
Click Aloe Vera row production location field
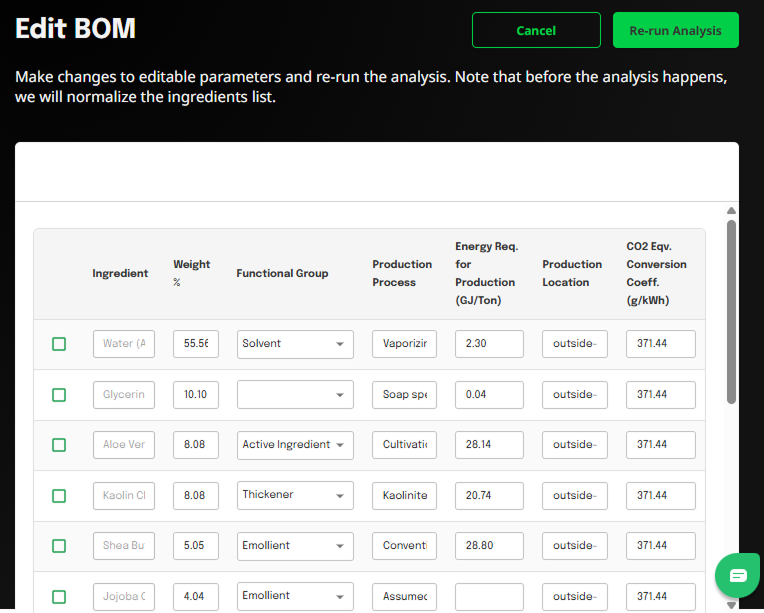pyautogui.click(x=575, y=445)
